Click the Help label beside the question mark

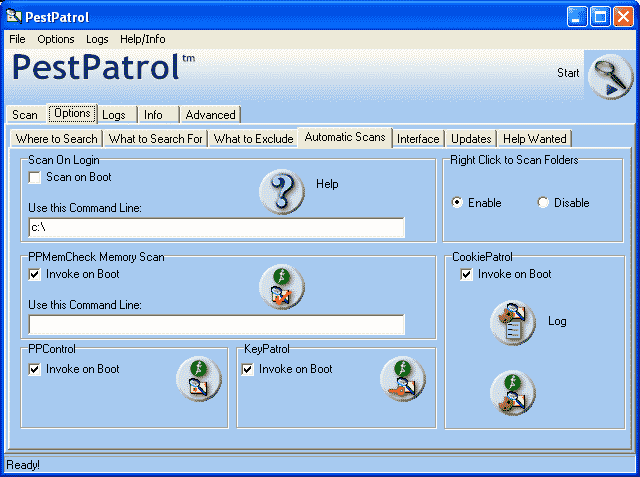327,184
